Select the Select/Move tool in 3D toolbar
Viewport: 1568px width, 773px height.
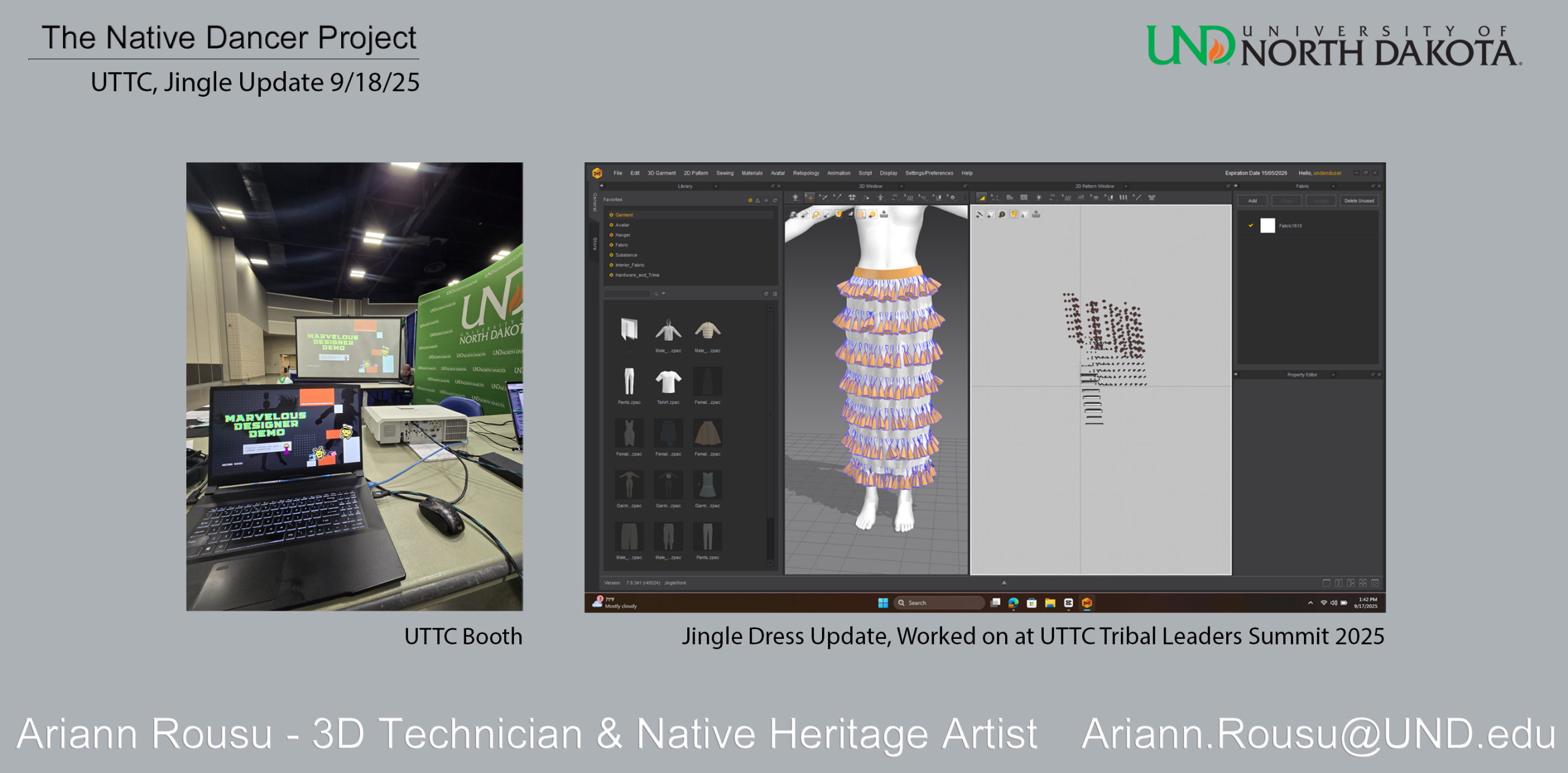click(810, 198)
